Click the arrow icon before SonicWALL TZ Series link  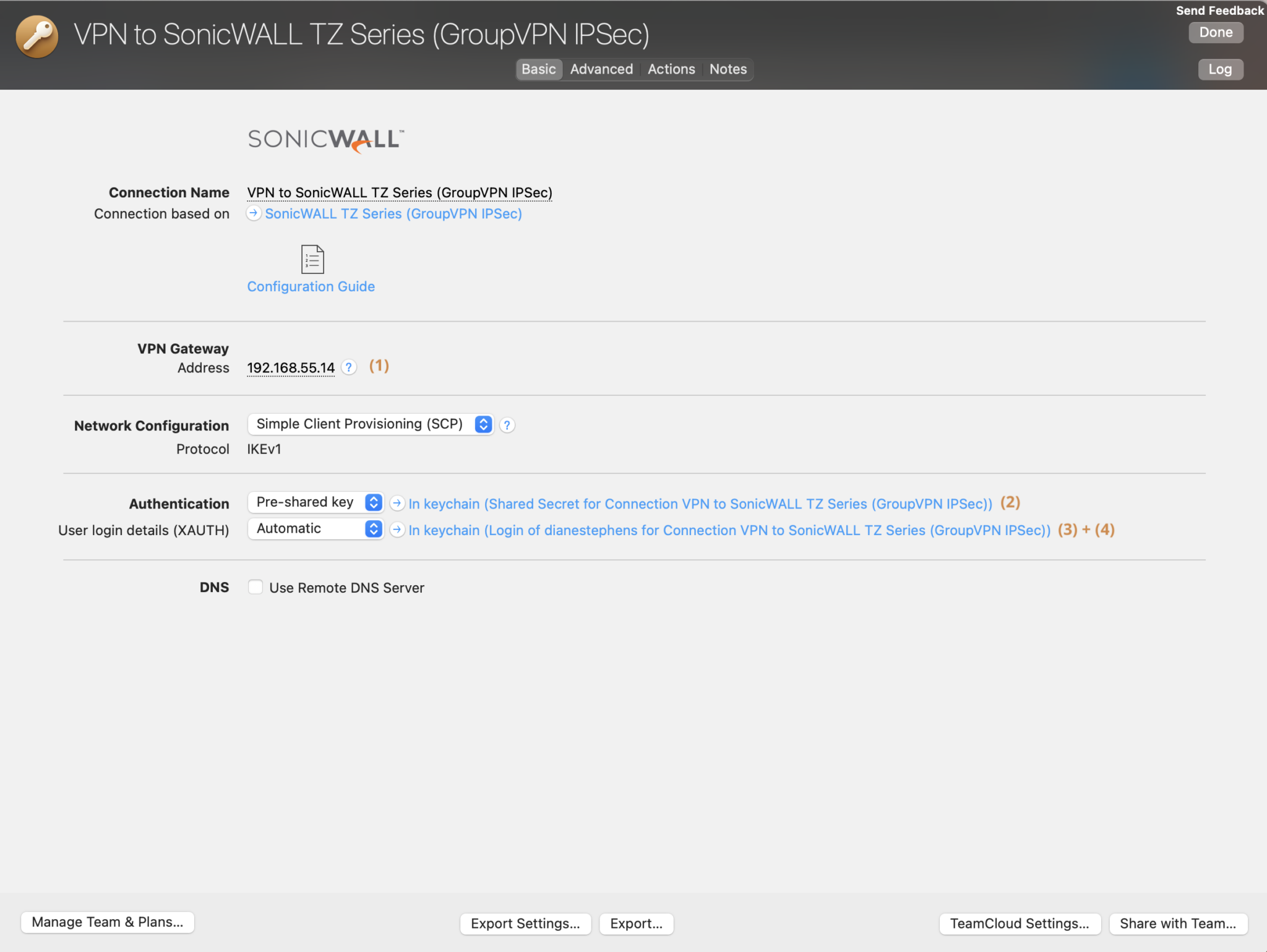253,213
